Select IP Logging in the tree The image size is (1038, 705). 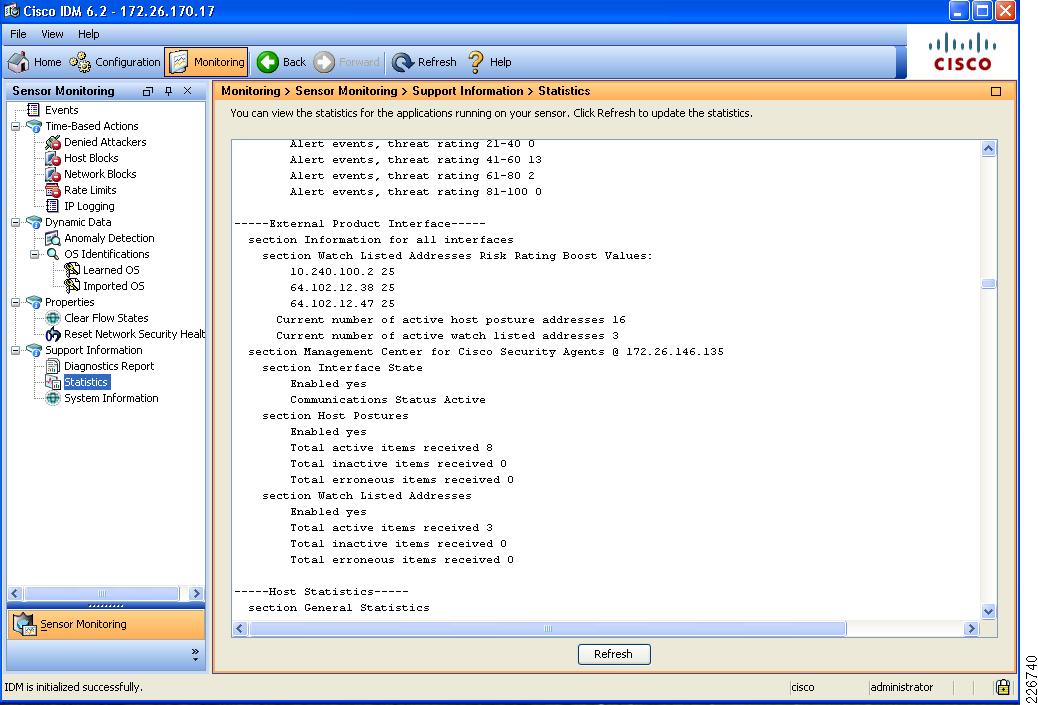tap(91, 206)
